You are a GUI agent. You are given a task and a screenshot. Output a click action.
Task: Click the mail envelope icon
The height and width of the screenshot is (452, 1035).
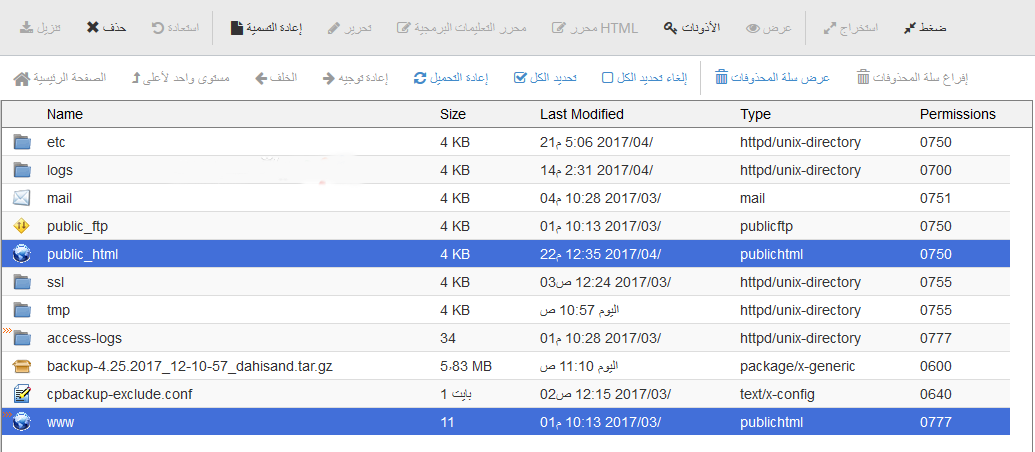[22, 198]
